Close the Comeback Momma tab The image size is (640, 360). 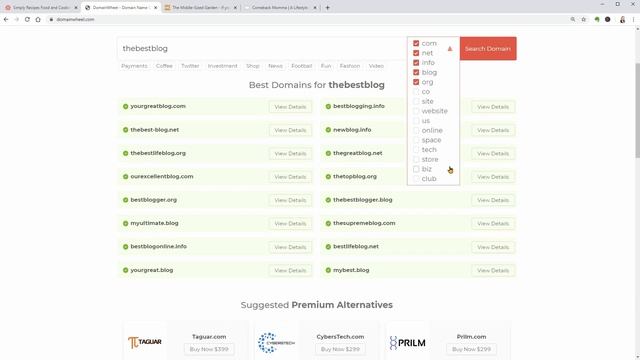coord(315,7)
